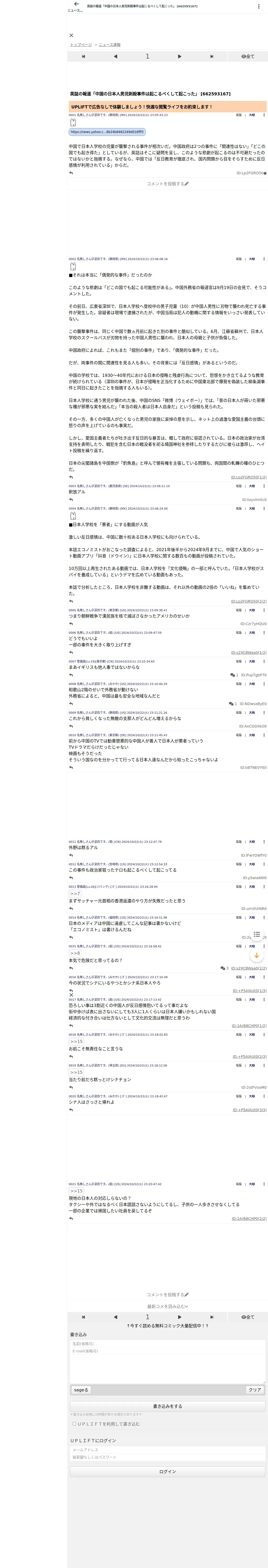Check ＵＰＬＩＦＴを利用して書き込む checkbox
Screen dimensions: 268x1568
(74, 1424)
